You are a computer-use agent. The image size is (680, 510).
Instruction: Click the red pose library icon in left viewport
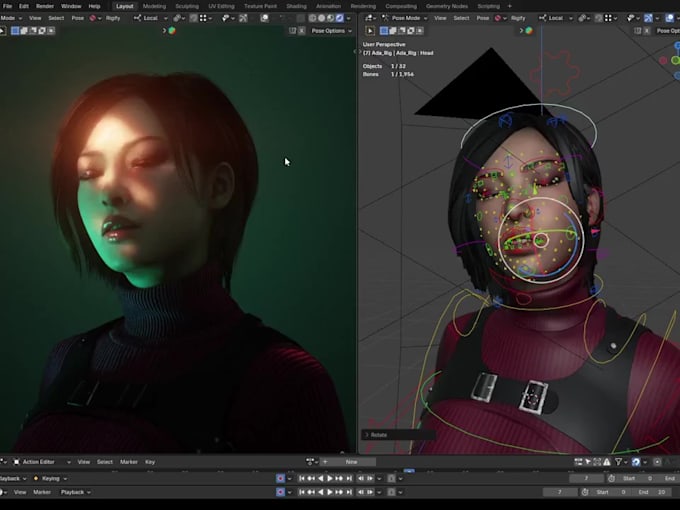(x=92, y=18)
